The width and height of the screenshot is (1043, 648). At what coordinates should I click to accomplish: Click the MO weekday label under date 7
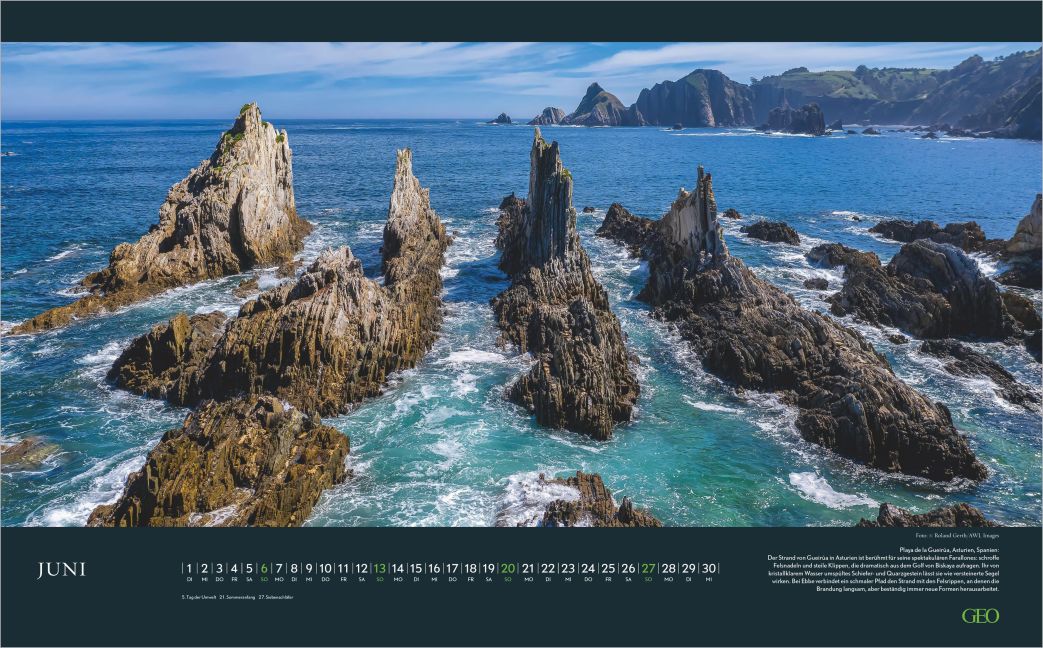click(277, 578)
